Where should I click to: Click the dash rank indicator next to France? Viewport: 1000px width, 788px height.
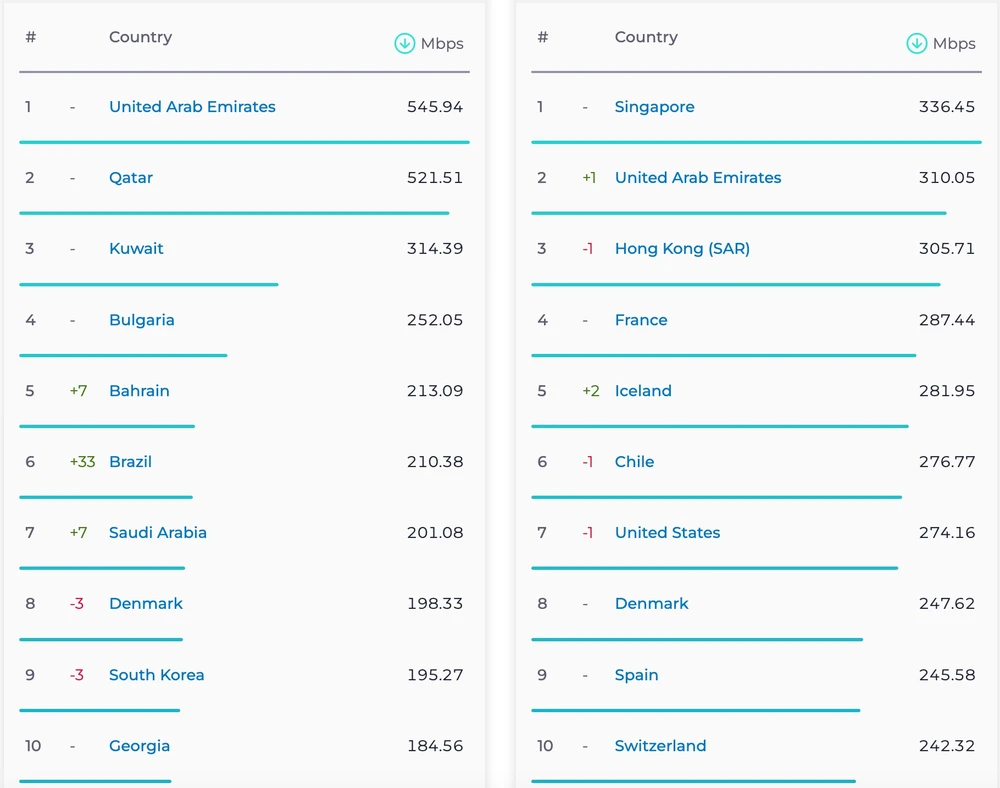[584, 320]
